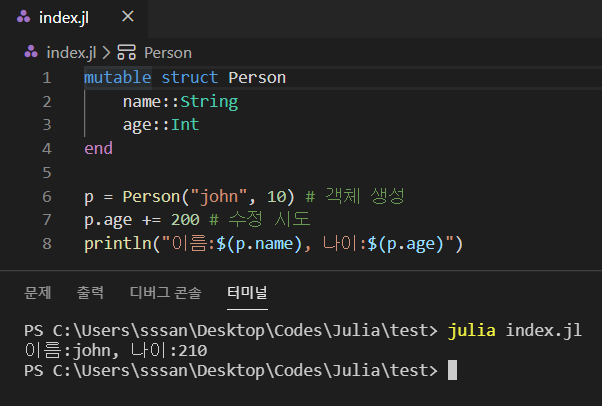
Task: Click line number 4 in the gutter
Action: click(47, 148)
